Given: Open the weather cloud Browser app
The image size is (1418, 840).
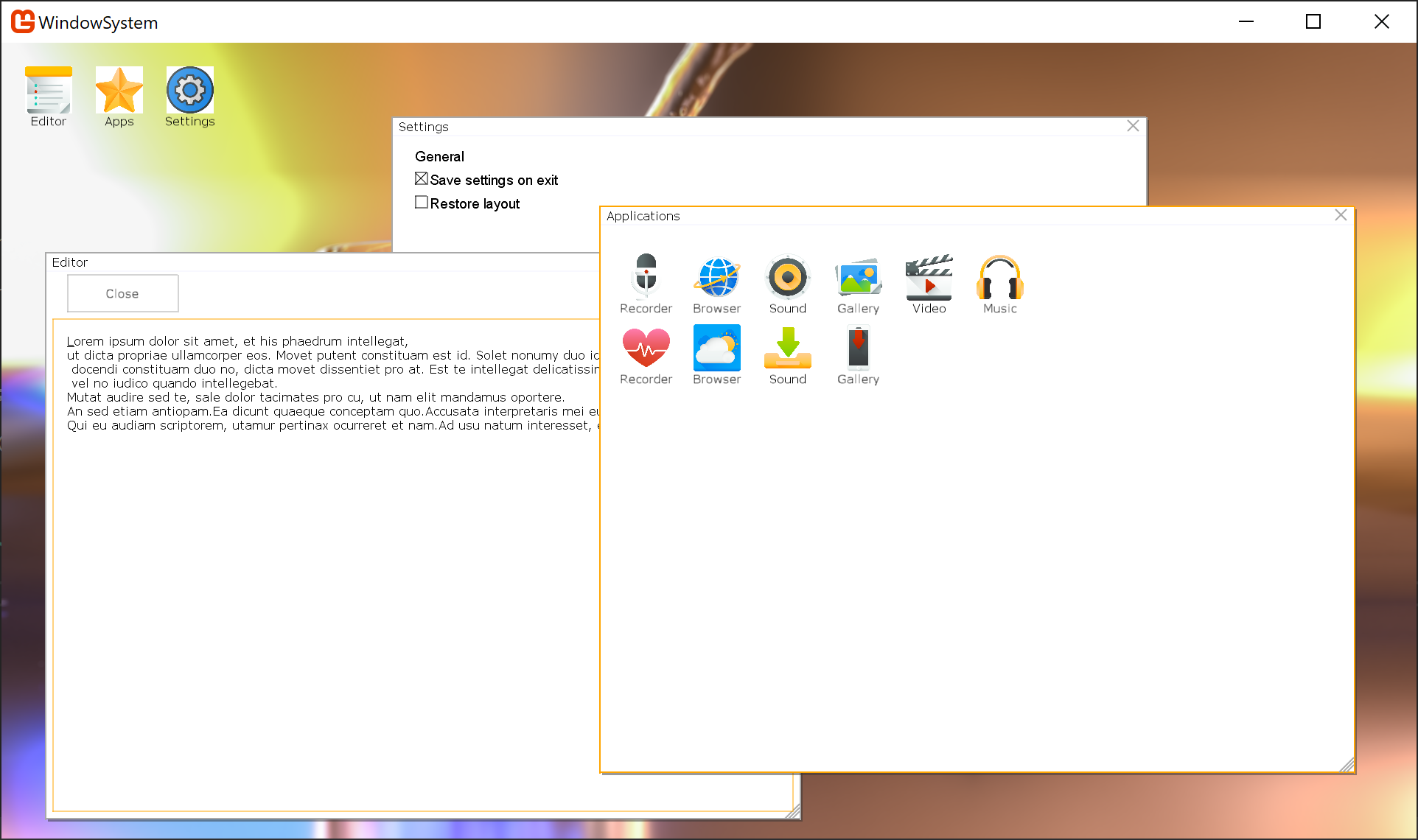Looking at the screenshot, I should pos(716,348).
